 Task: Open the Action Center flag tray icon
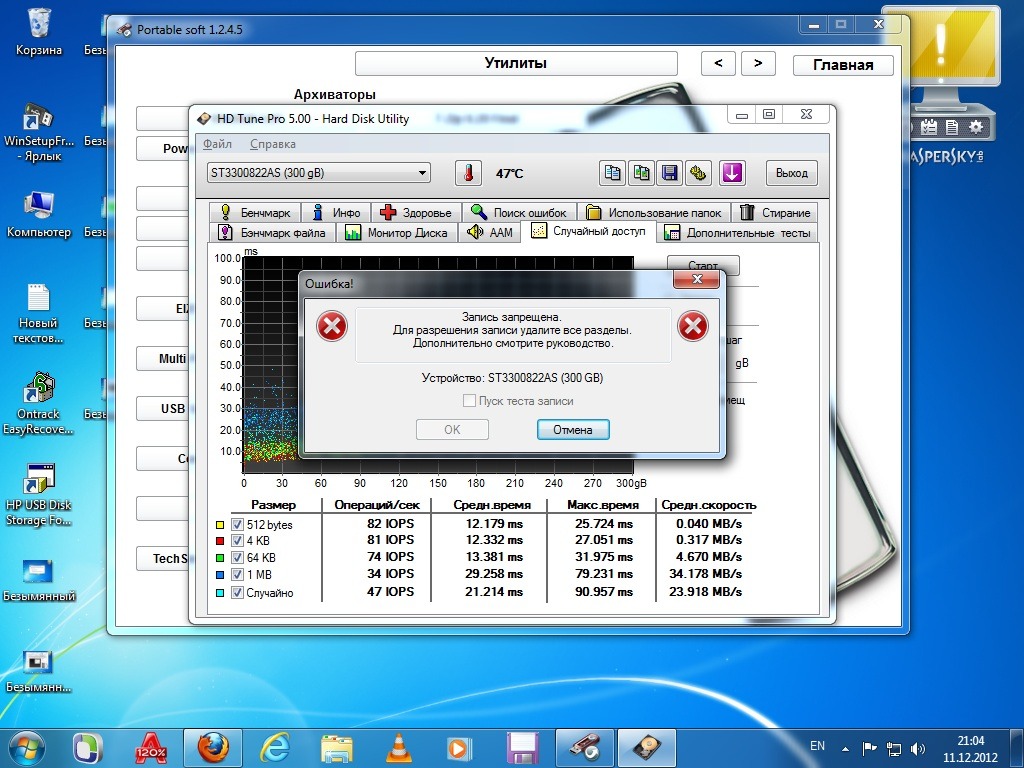[x=869, y=748]
